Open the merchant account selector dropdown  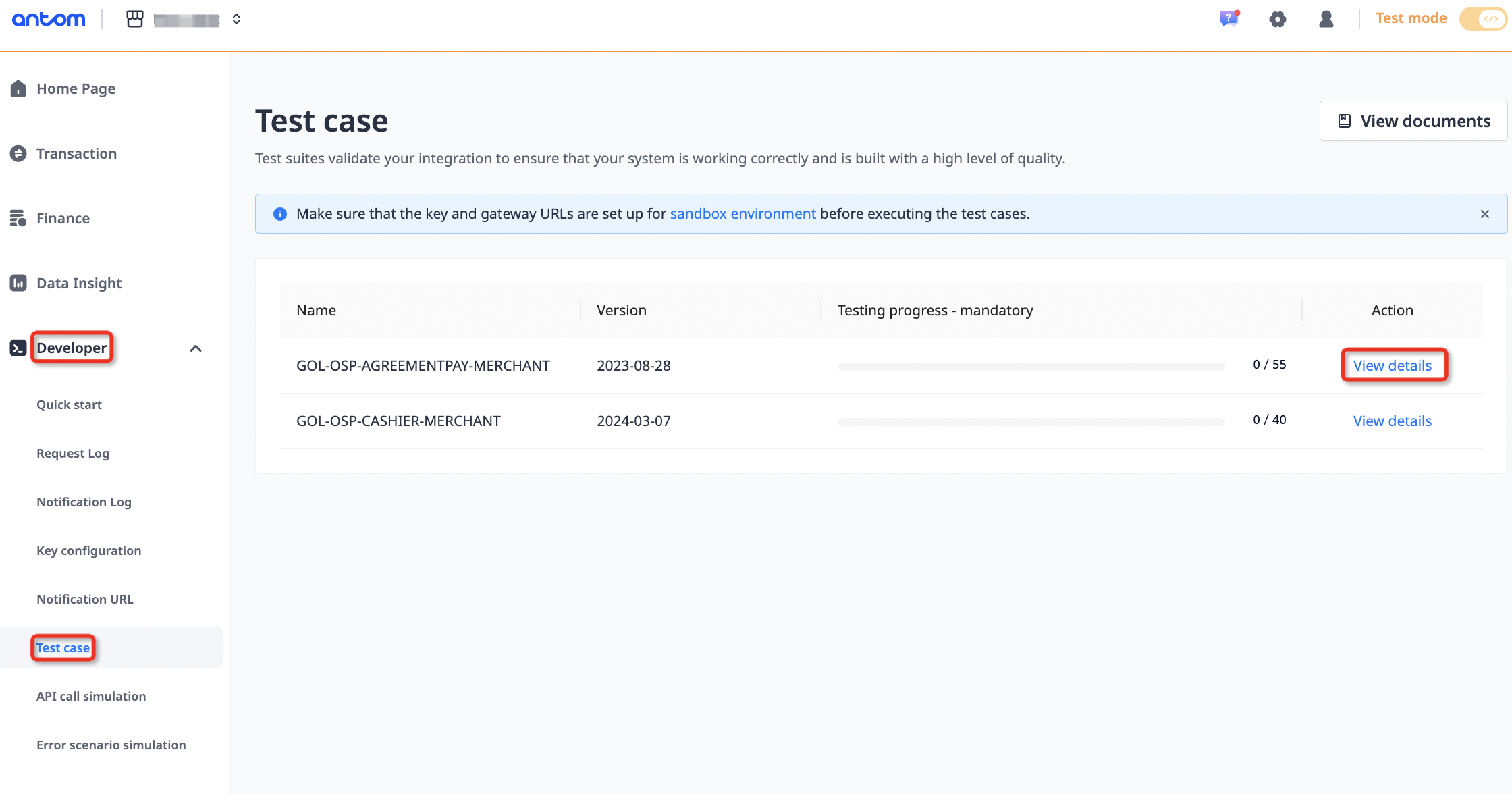[x=236, y=19]
